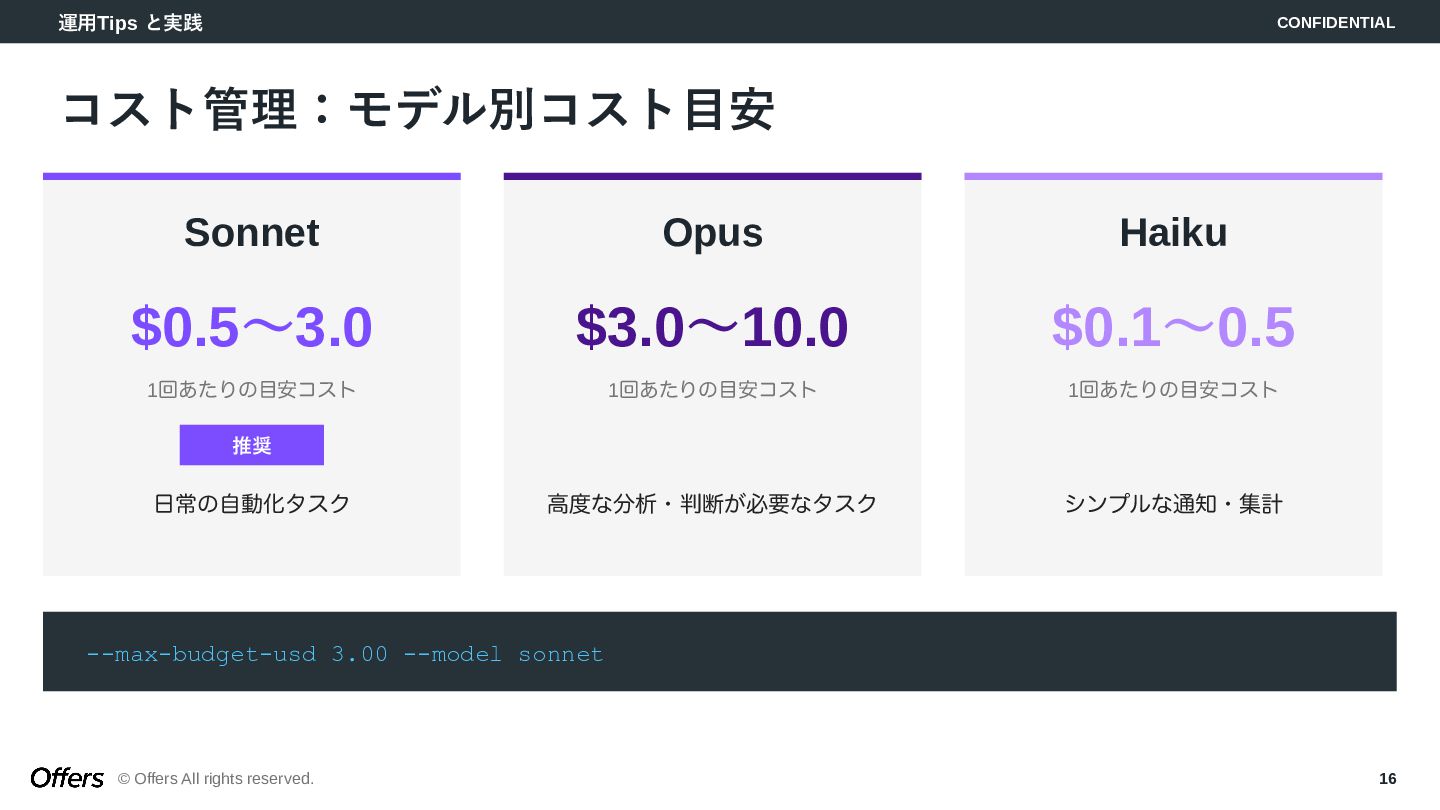Click the Offers All rights reserved text
Screen dimensions: 1440x810
click(216, 779)
